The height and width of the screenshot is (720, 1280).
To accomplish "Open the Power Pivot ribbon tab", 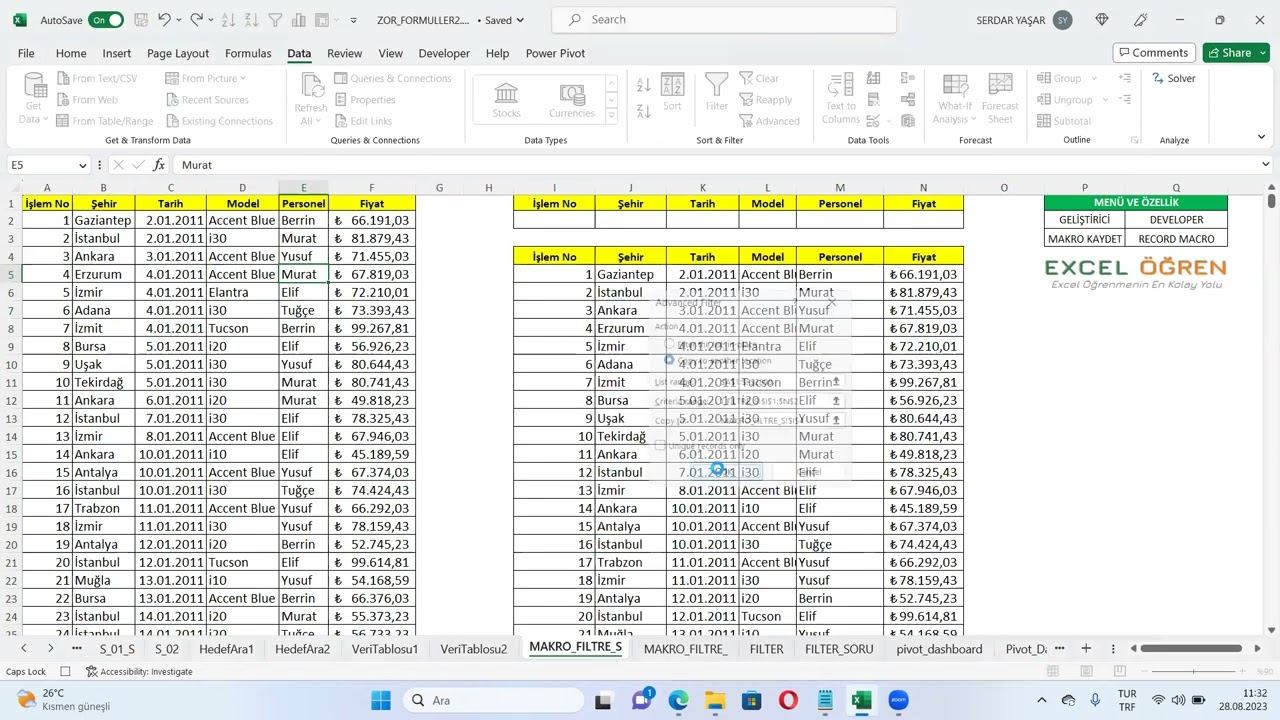I will 555,53.
